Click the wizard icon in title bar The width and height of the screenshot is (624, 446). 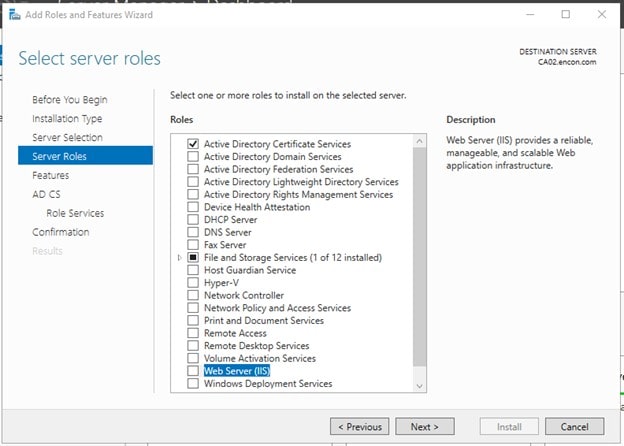pyautogui.click(x=14, y=15)
